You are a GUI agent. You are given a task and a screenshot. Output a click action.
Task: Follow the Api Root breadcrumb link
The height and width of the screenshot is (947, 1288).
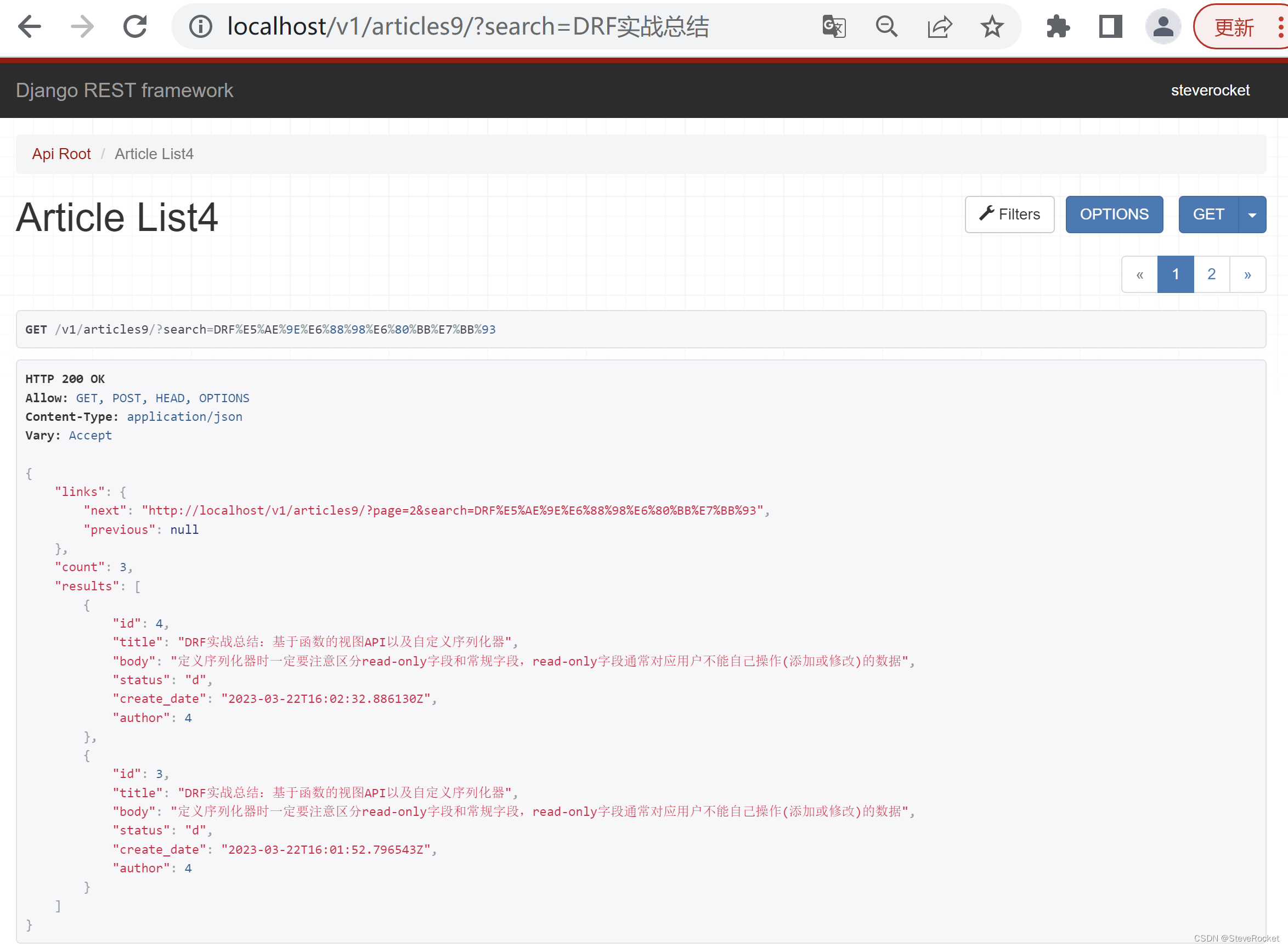point(61,154)
